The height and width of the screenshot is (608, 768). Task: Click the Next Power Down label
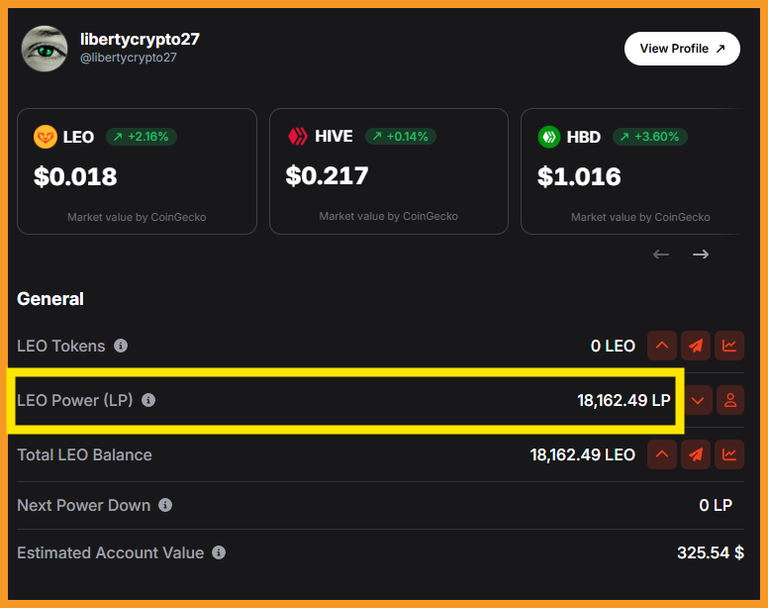(x=84, y=505)
